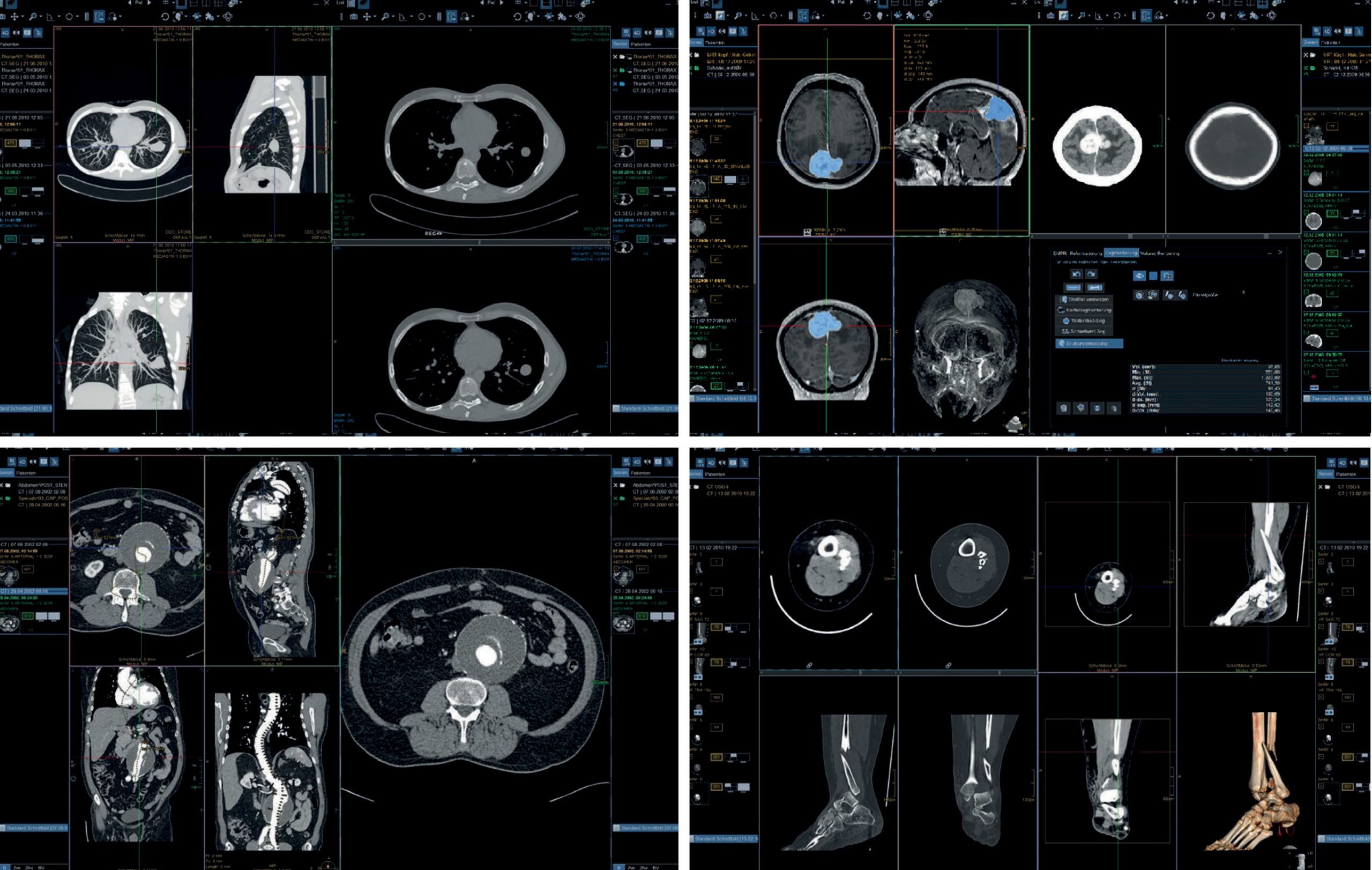Click Vol. (cm³) row in segmentation statistics table
Viewport: 1372px width, 870px height.
pyautogui.click(x=1206, y=367)
